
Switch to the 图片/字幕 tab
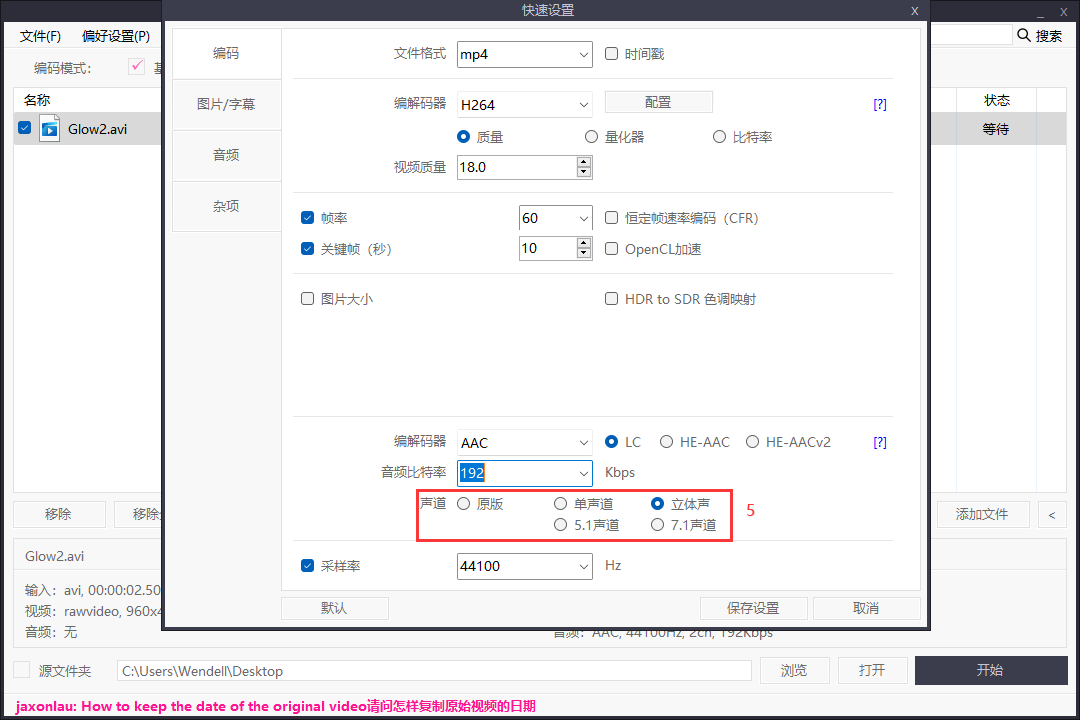[226, 104]
